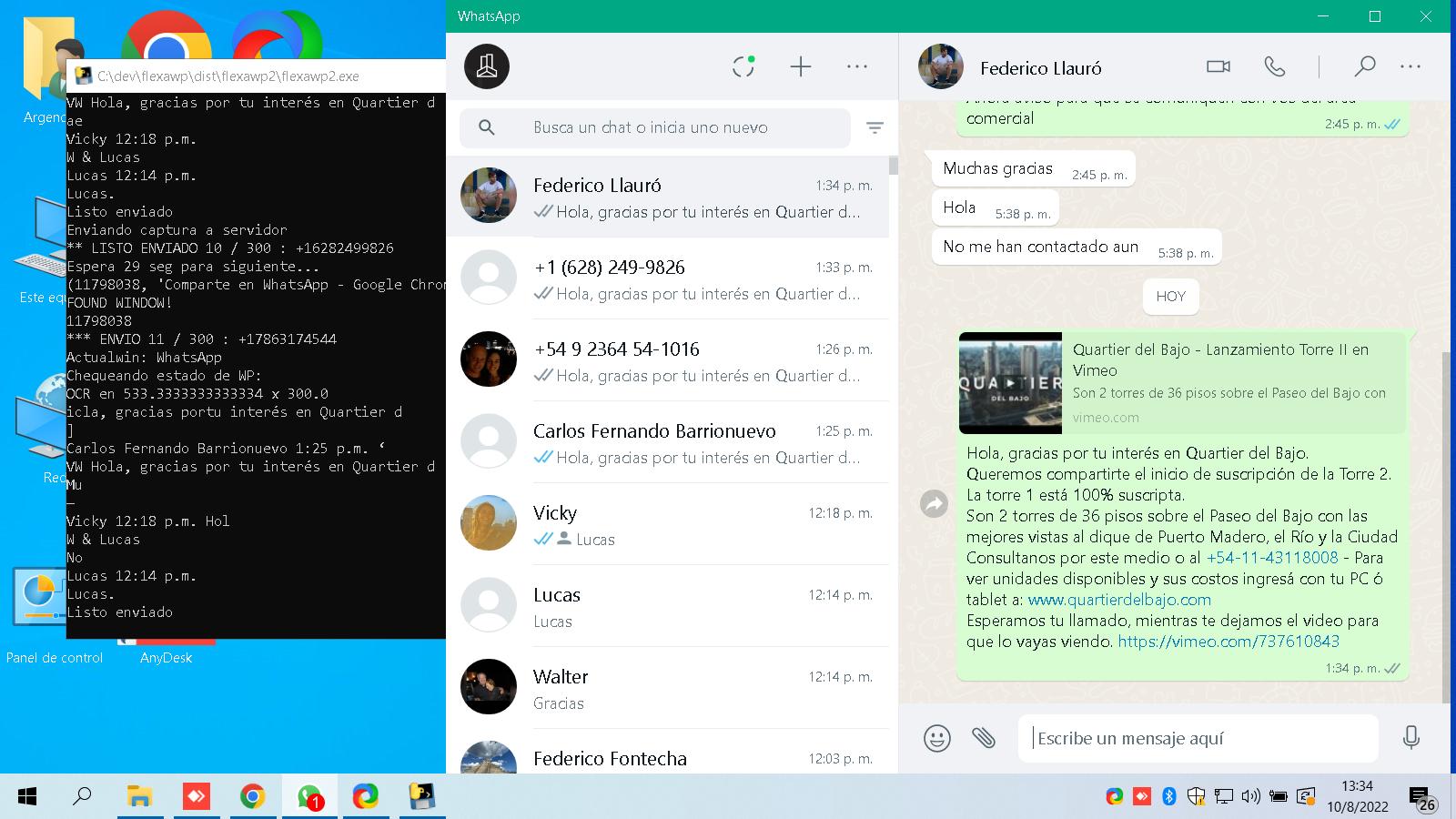
Task: Click the 'Muchas gracias' message bubble
Action: (1033, 168)
